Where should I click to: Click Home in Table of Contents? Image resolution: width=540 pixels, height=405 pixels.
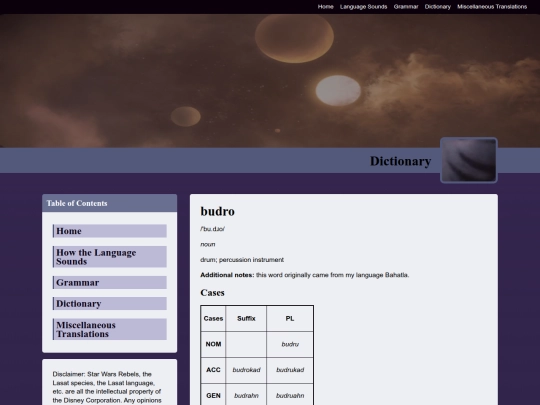[x=110, y=231]
